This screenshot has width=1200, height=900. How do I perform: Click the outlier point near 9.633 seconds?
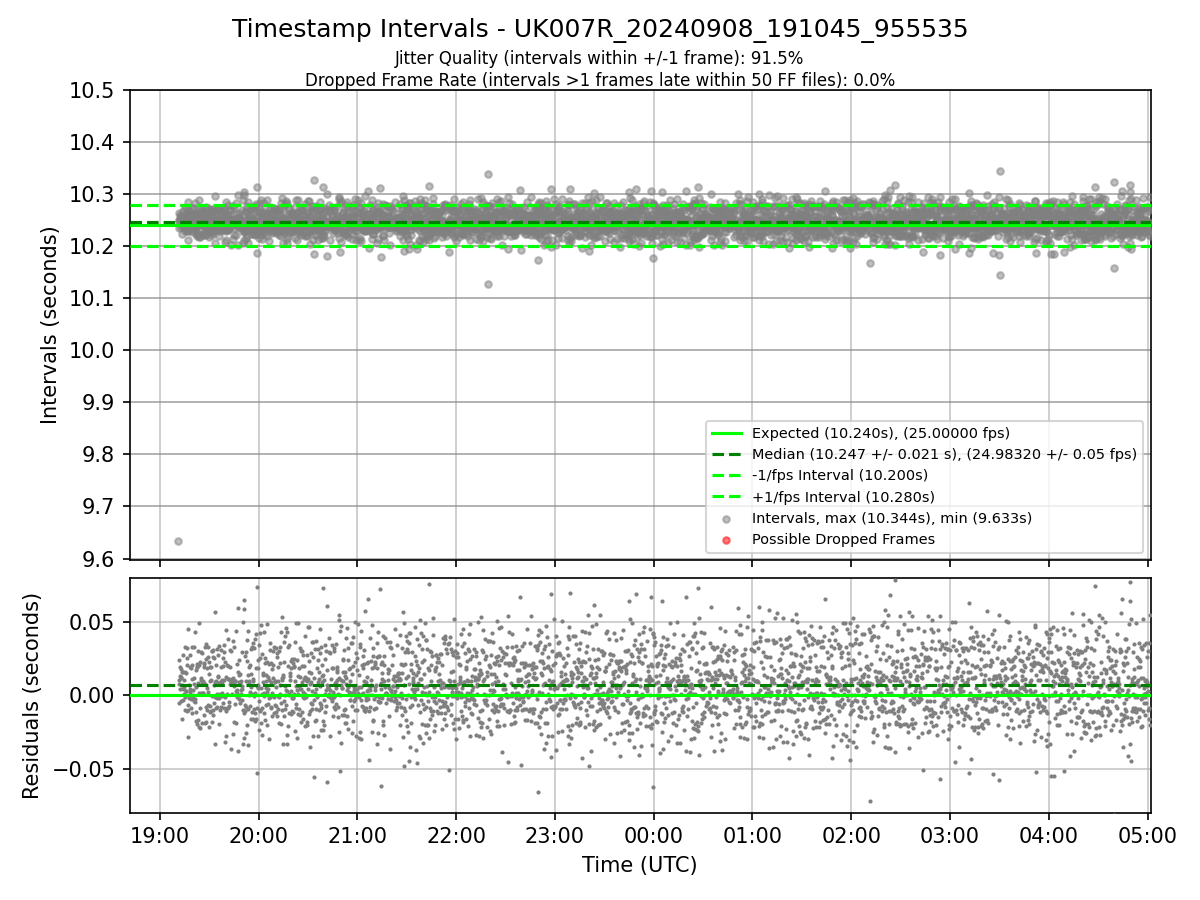click(178, 541)
